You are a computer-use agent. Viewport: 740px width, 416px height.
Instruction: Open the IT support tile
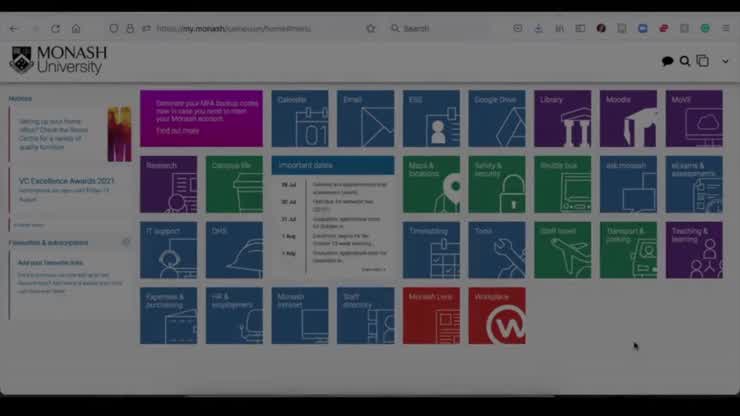pyautogui.click(x=168, y=250)
